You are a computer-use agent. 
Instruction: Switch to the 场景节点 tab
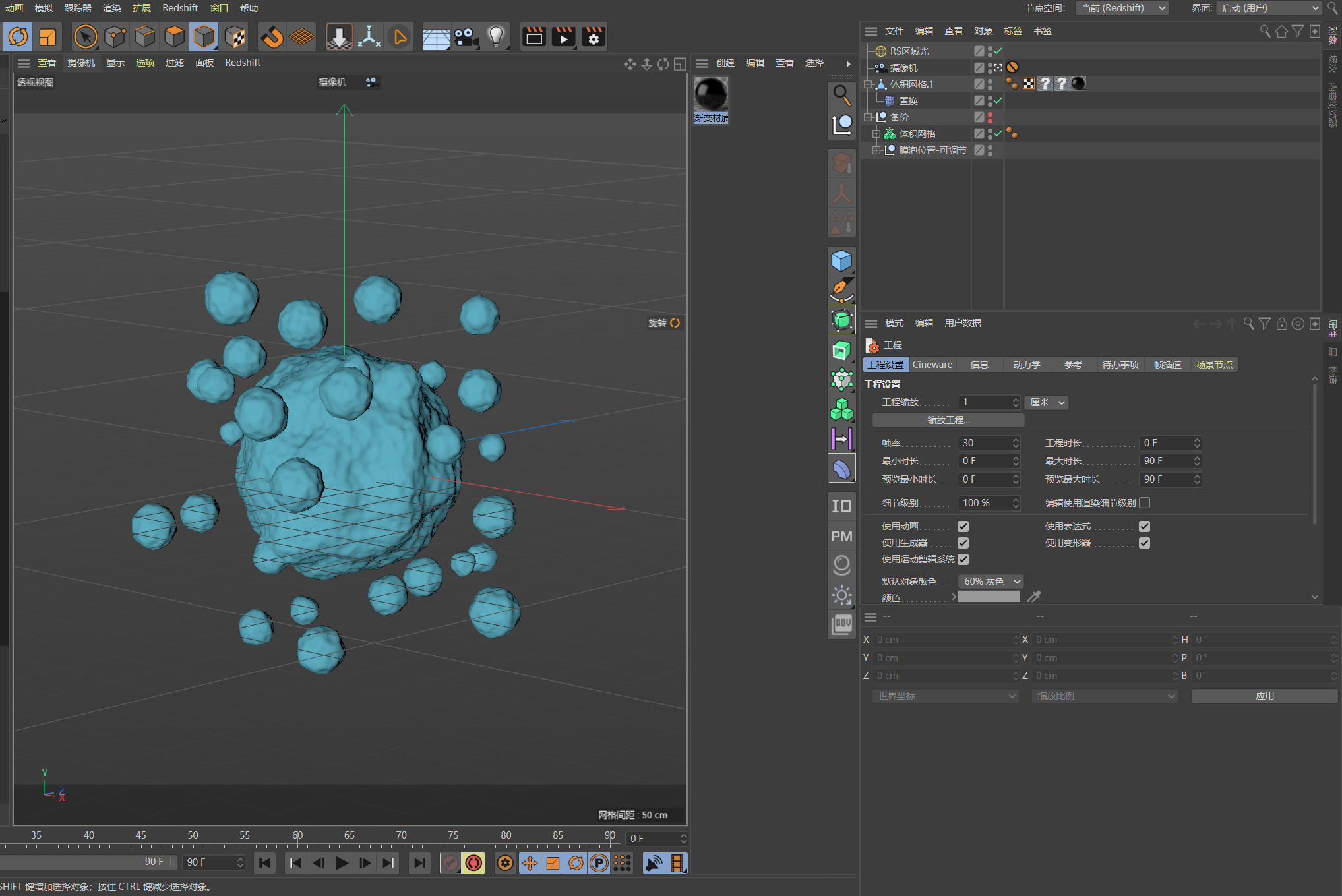tap(1214, 365)
